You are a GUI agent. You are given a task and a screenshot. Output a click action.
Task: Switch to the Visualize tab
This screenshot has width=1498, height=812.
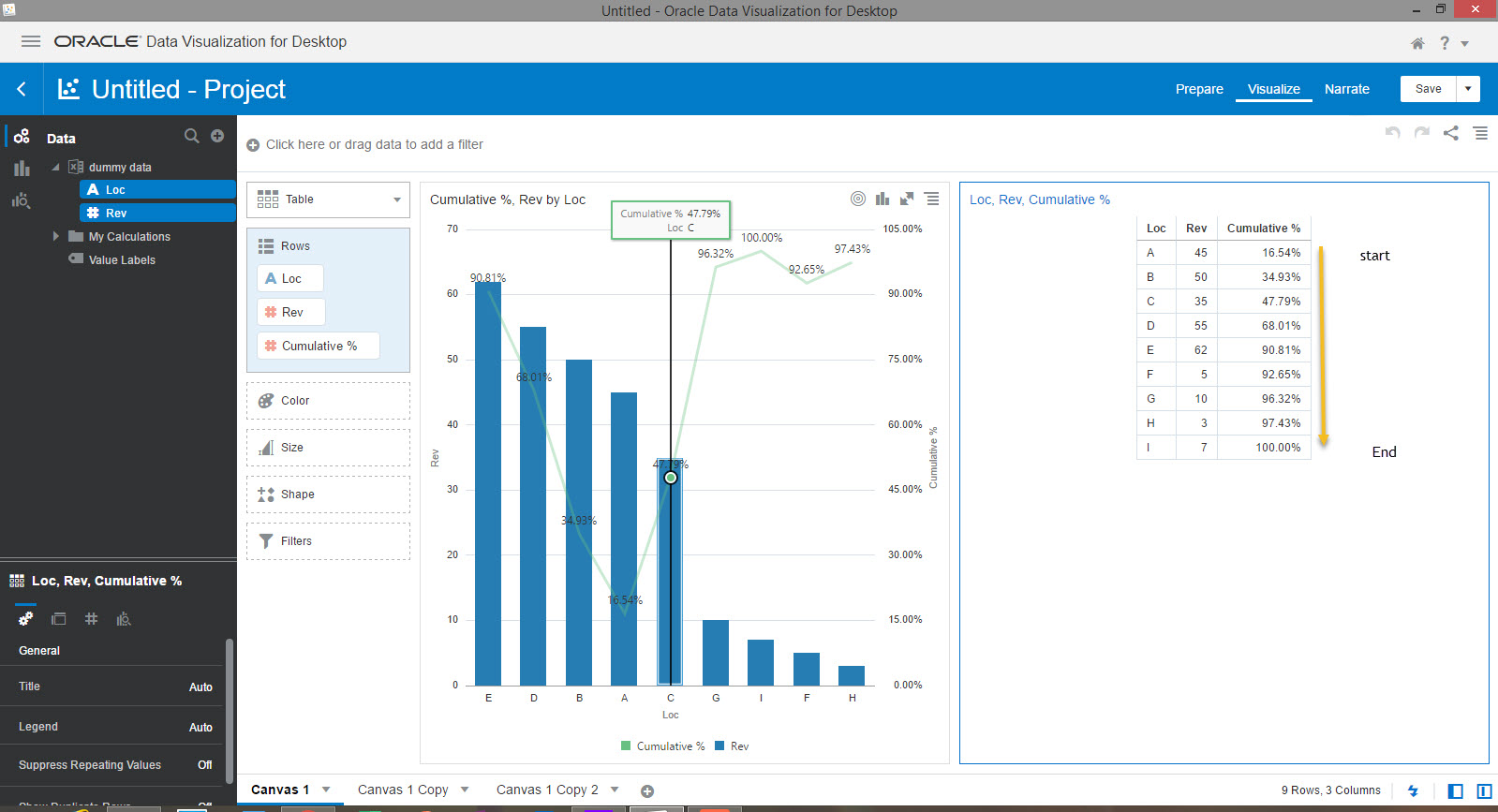(1273, 89)
